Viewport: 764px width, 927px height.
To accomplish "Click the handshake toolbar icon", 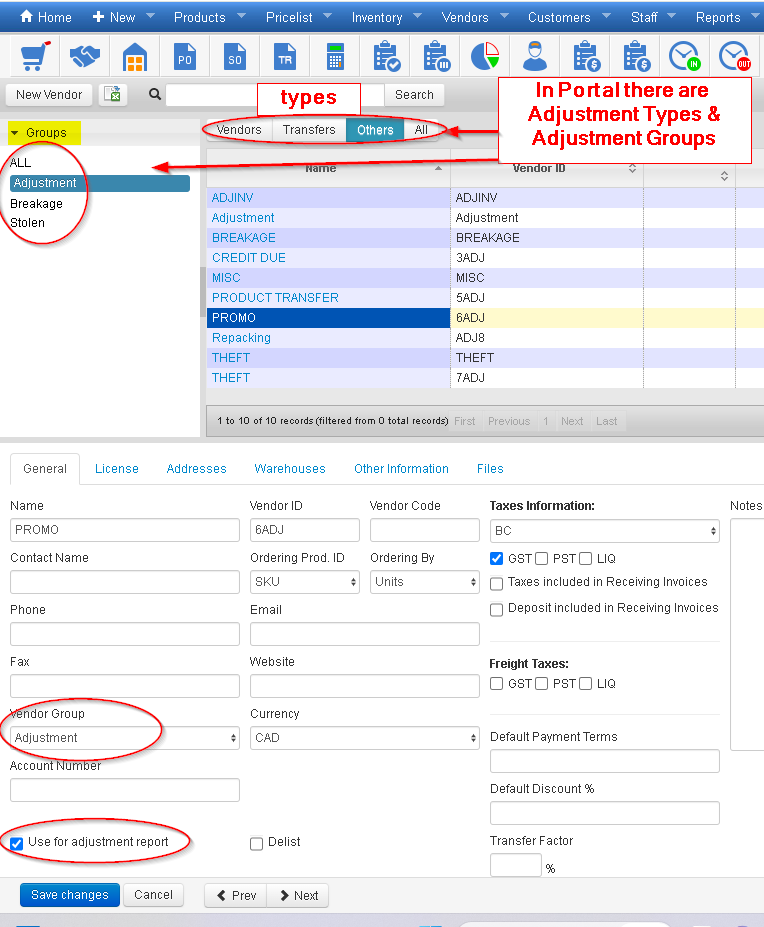I will pyautogui.click(x=85, y=56).
